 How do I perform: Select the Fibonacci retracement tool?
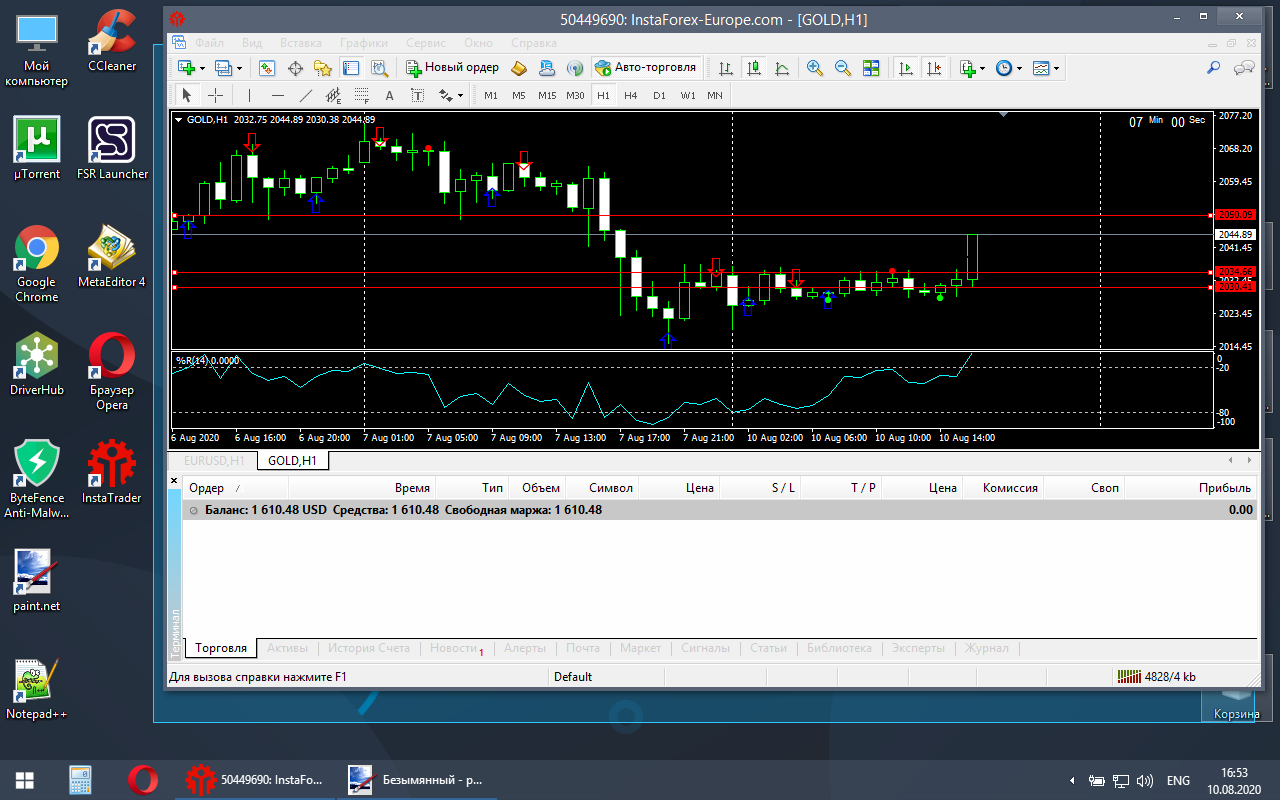360,96
